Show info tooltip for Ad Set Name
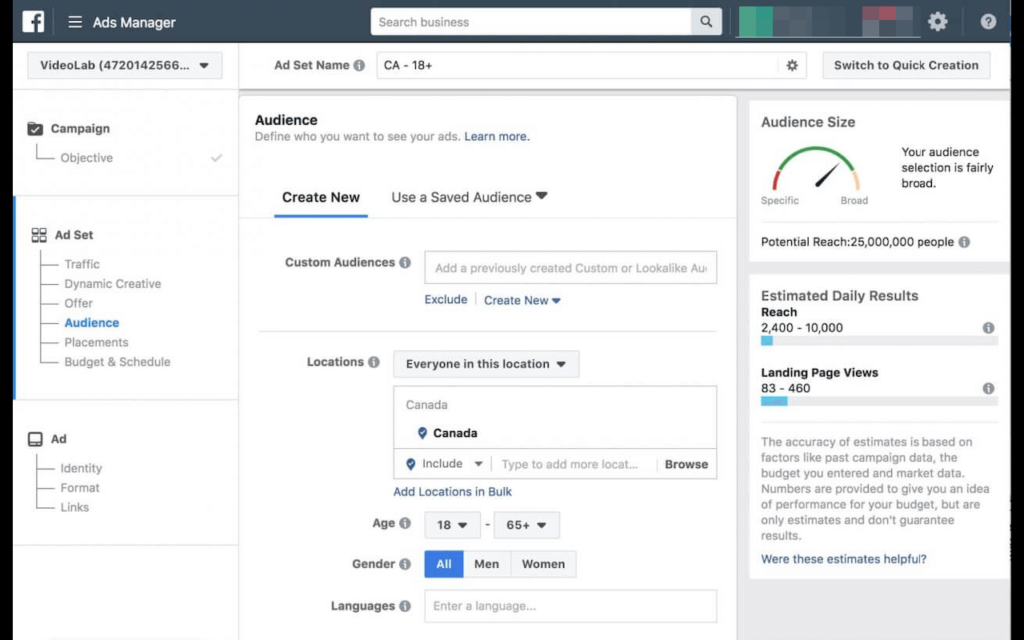This screenshot has width=1024, height=640. coord(359,65)
